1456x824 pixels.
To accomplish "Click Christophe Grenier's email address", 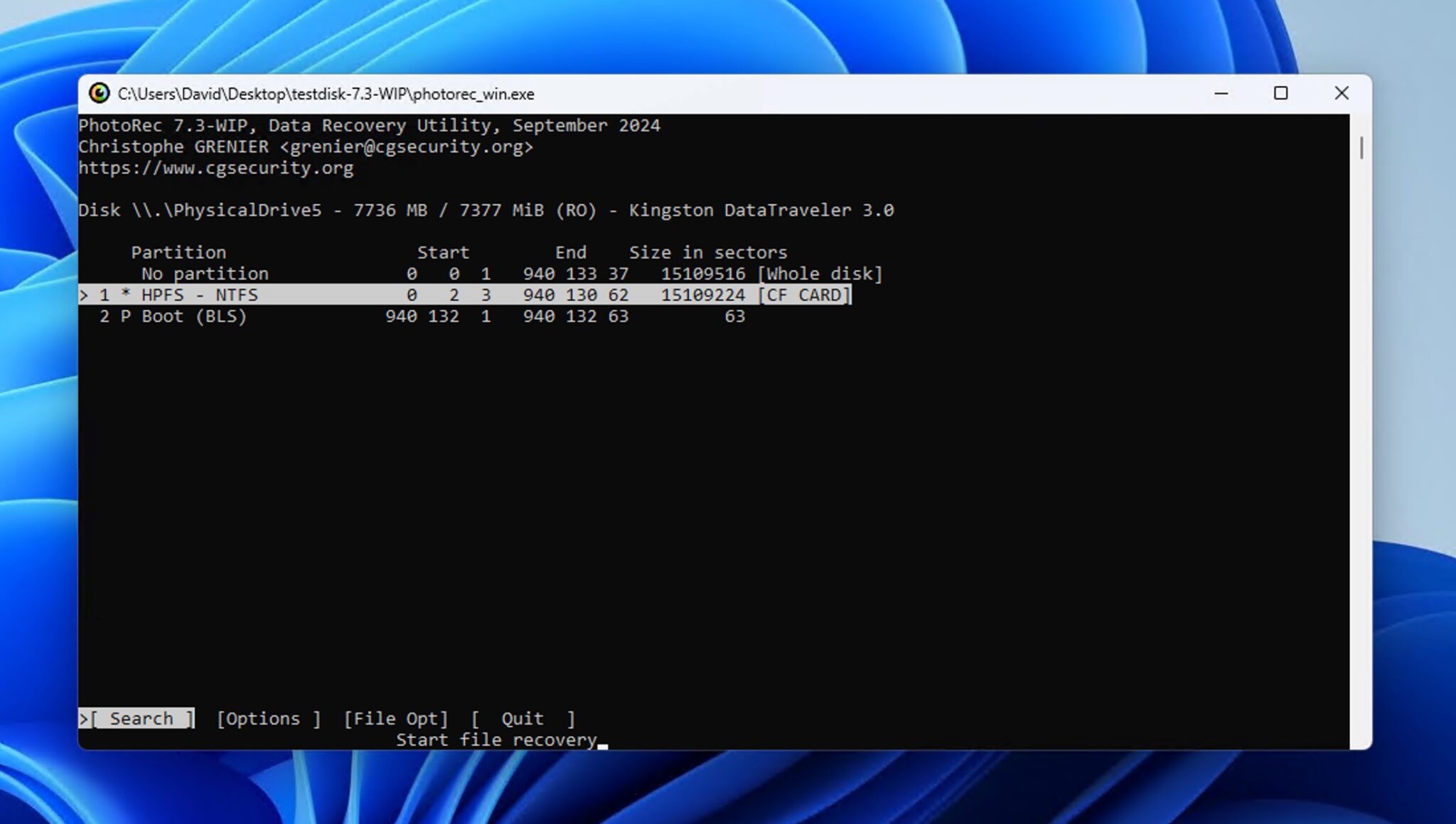I will (407, 146).
